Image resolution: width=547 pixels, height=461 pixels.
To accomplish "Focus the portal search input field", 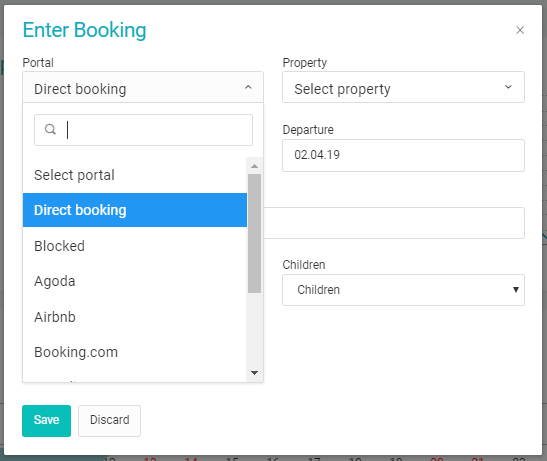I will click(143, 130).
